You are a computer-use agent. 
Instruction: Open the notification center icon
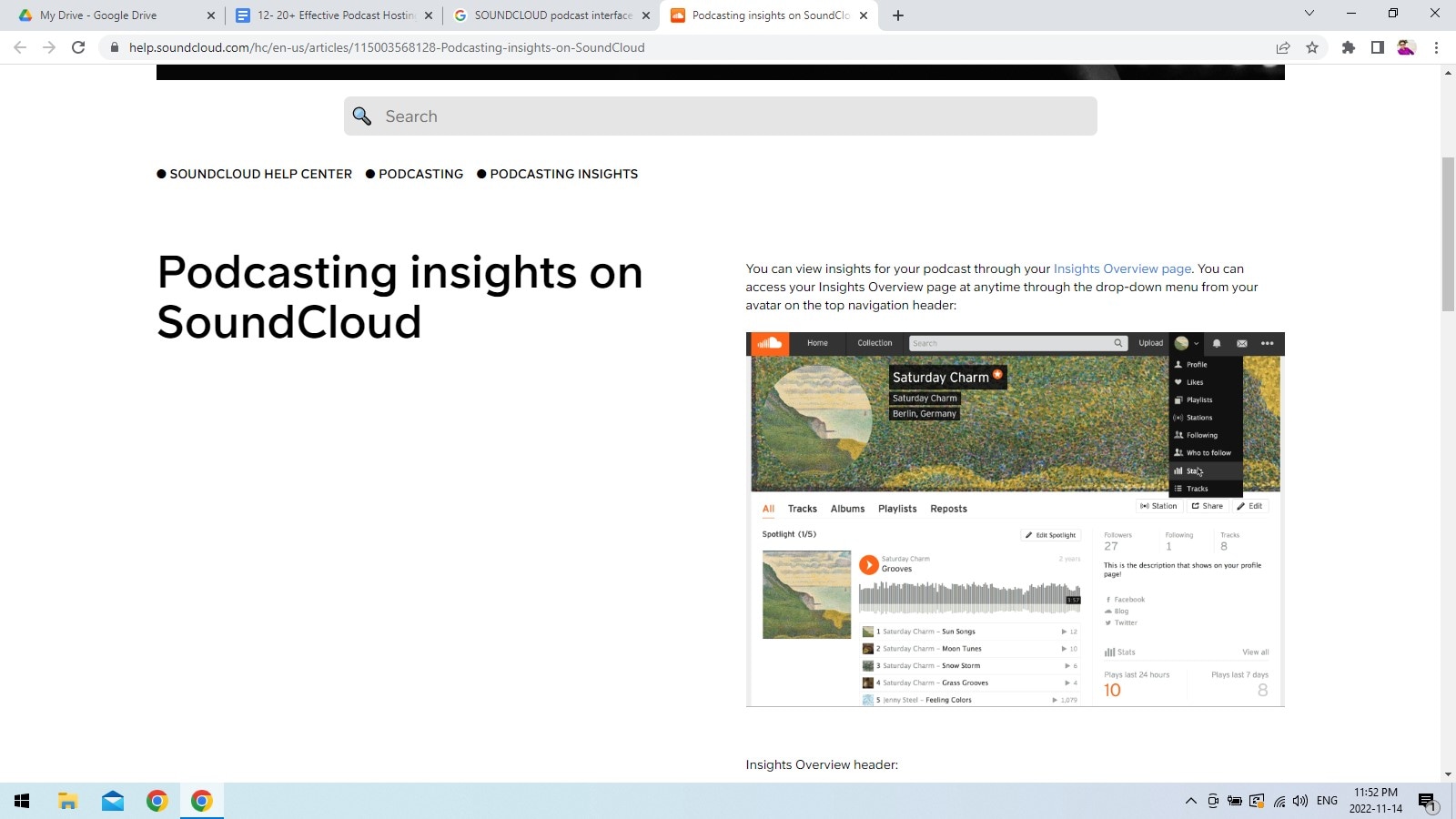pos(1427,802)
